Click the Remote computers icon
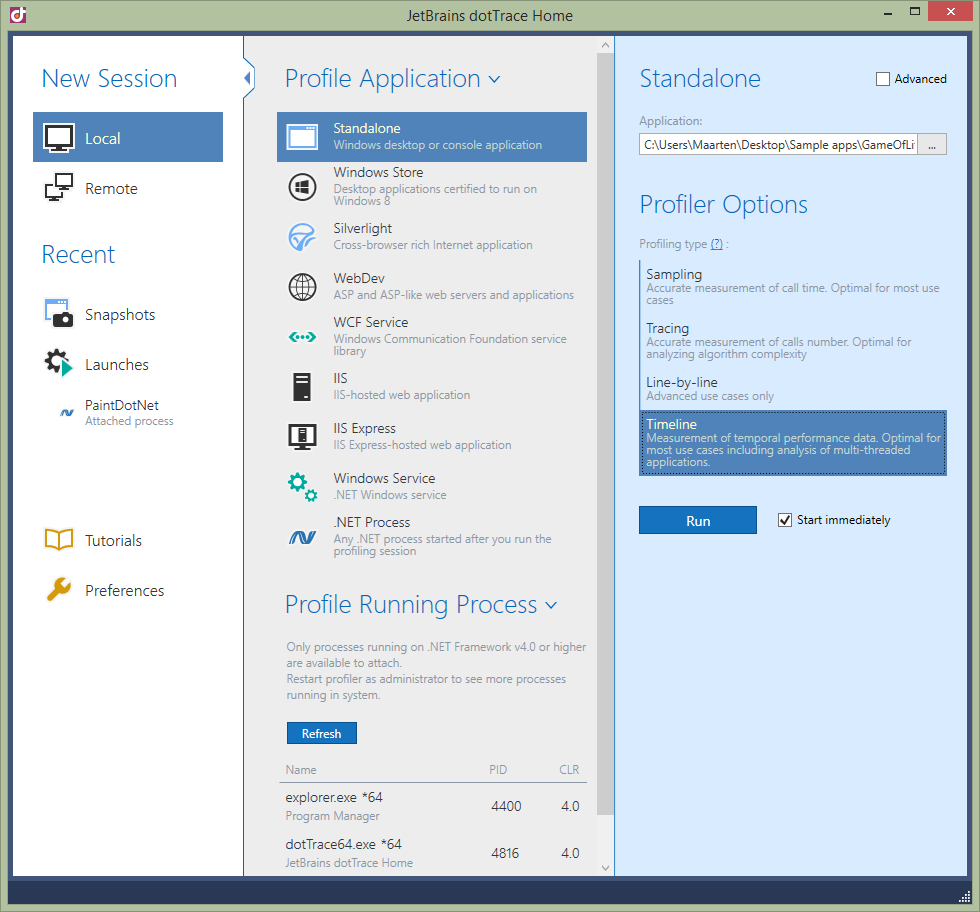Image resolution: width=980 pixels, height=912 pixels. click(59, 188)
